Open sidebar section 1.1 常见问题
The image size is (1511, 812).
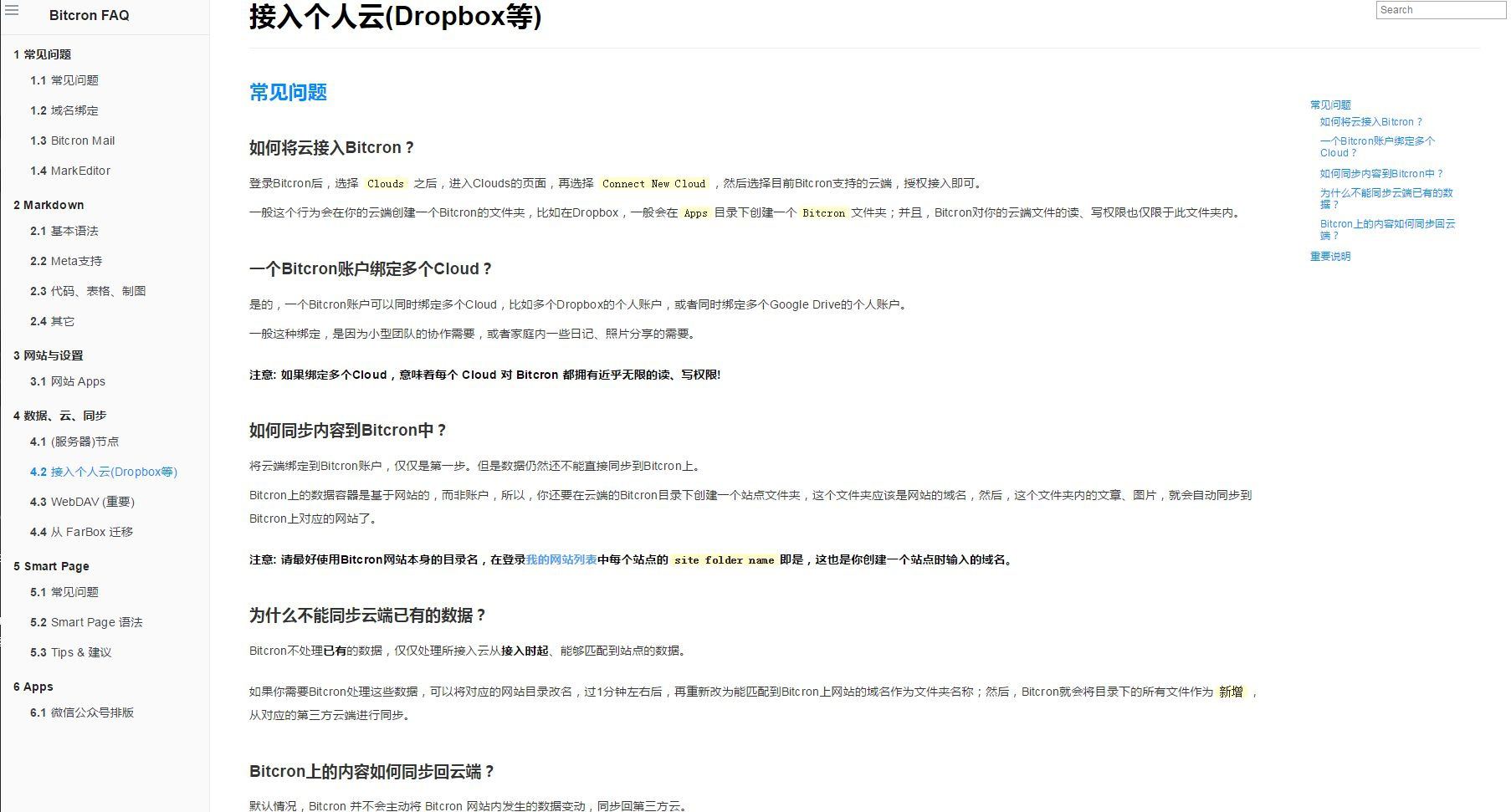(x=64, y=80)
